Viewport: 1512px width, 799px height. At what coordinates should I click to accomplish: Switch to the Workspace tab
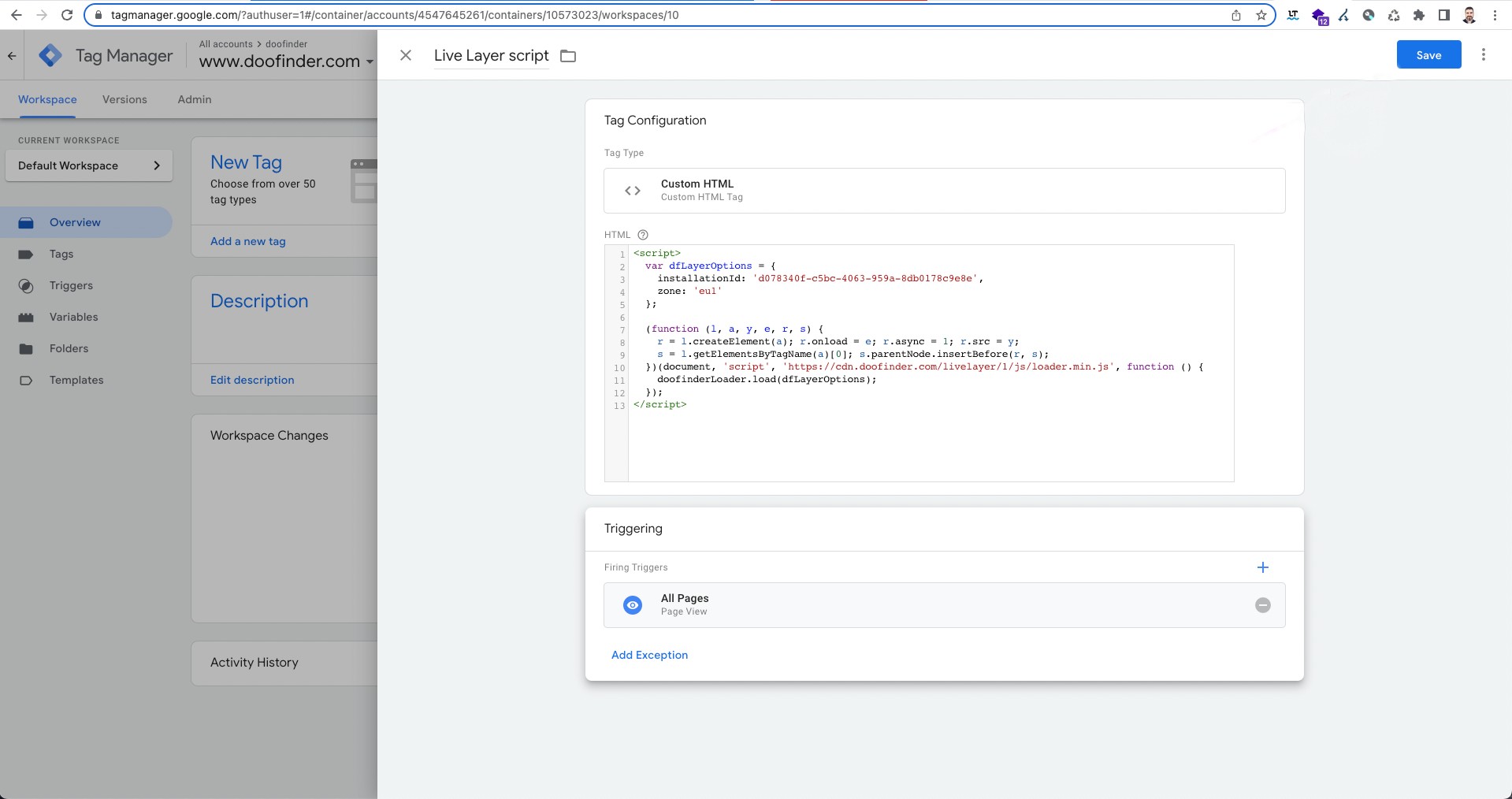pos(47,99)
